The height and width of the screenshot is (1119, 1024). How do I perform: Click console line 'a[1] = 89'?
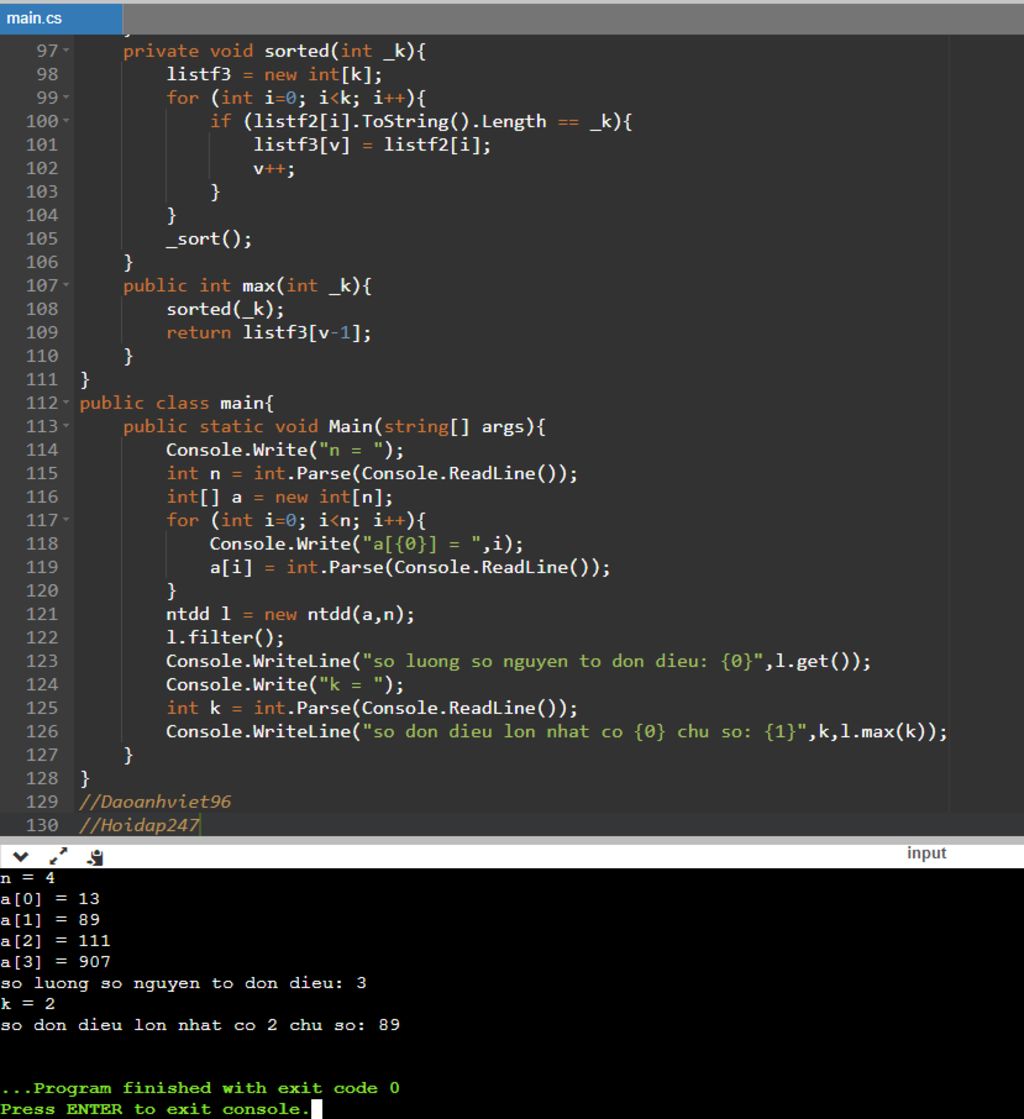[x=50, y=920]
